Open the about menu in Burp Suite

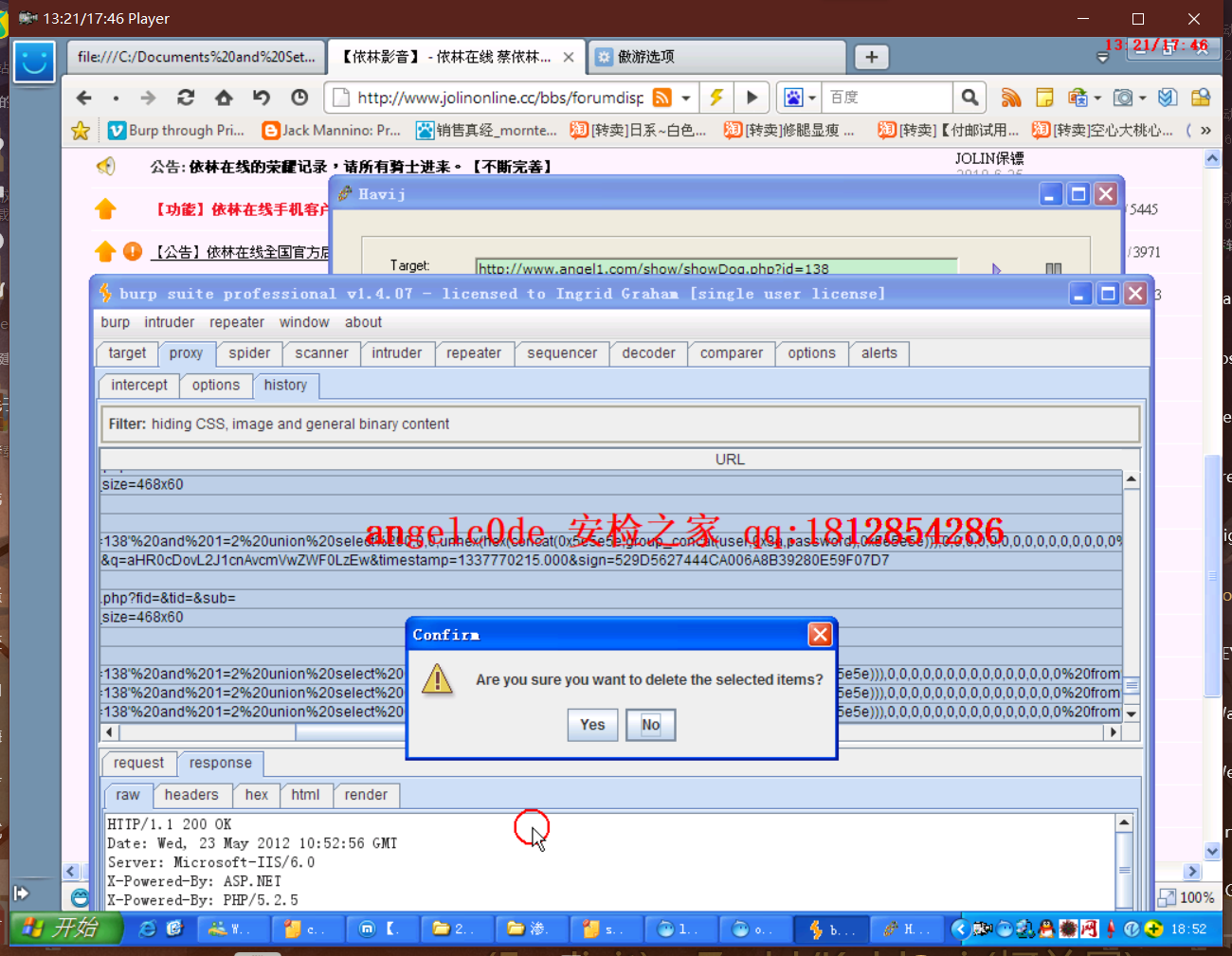[x=363, y=322]
